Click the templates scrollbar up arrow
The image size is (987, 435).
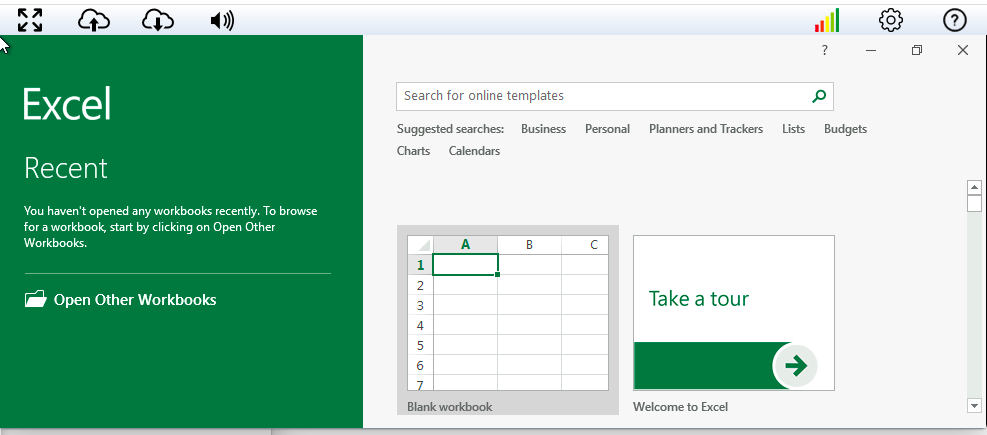point(974,188)
